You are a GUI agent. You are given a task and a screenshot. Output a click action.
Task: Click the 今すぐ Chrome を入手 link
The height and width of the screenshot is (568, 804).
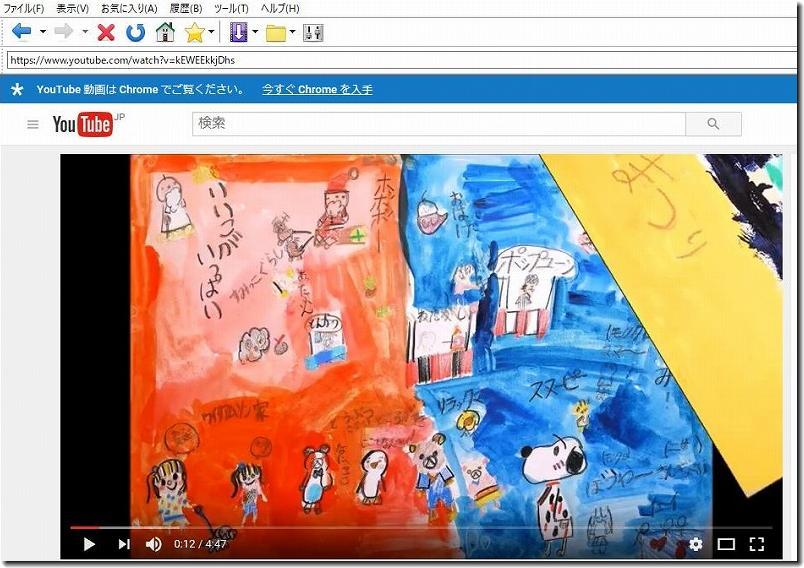click(x=317, y=89)
